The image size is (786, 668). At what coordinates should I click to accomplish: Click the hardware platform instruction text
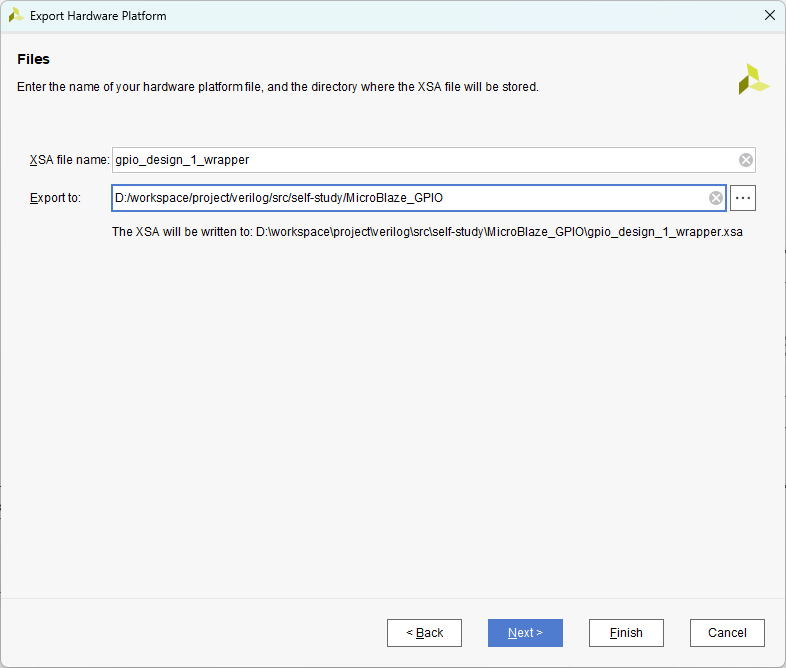[x=278, y=87]
